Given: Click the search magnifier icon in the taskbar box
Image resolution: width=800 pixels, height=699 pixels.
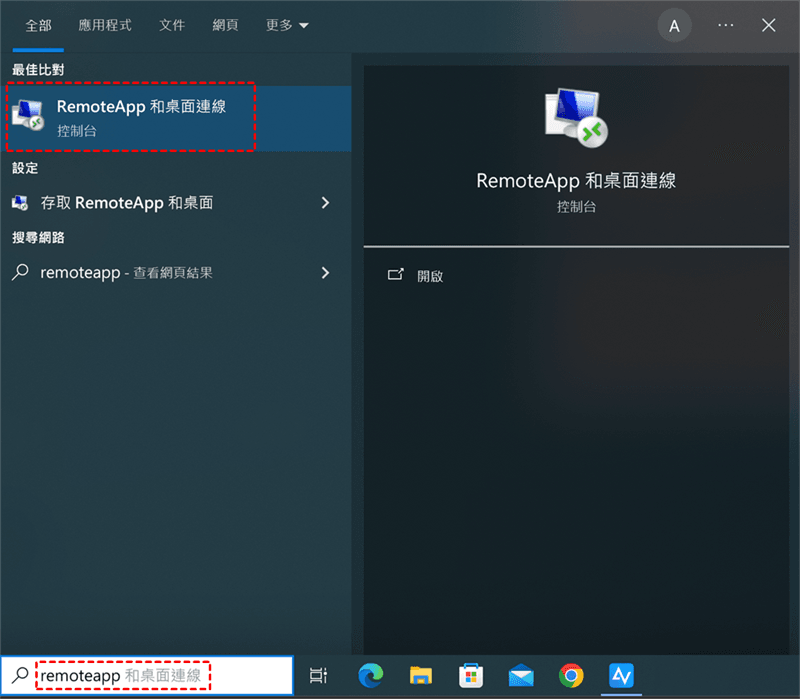Looking at the screenshot, I should point(20,676).
